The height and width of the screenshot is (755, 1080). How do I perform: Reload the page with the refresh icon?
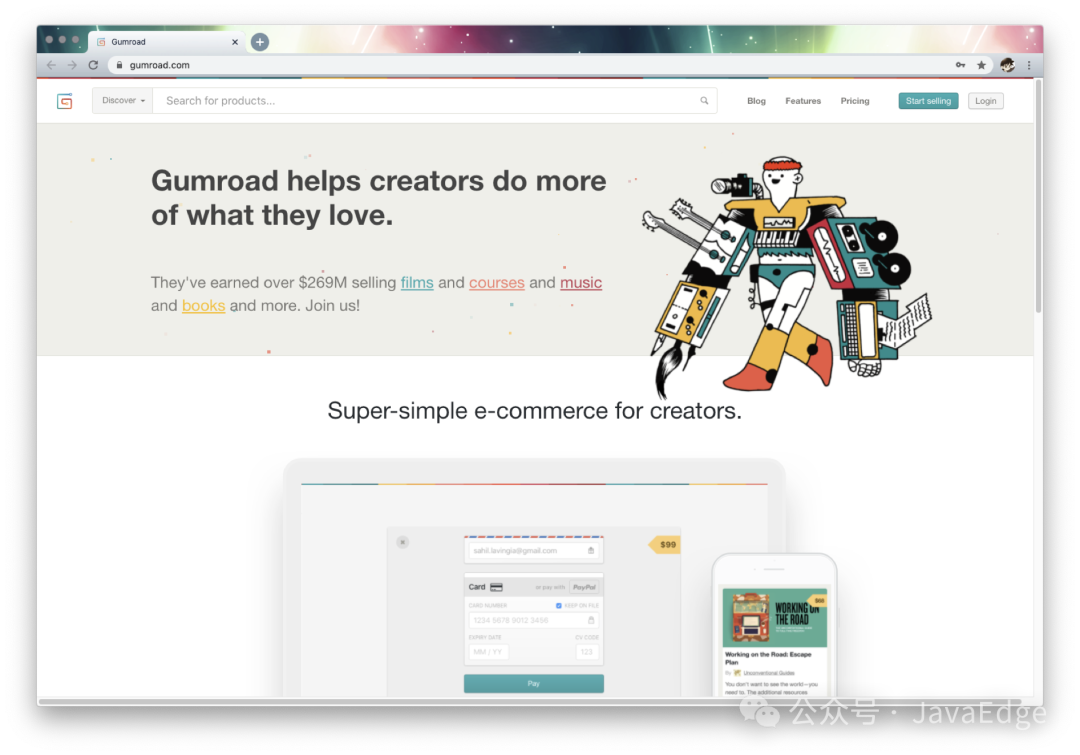tap(94, 65)
